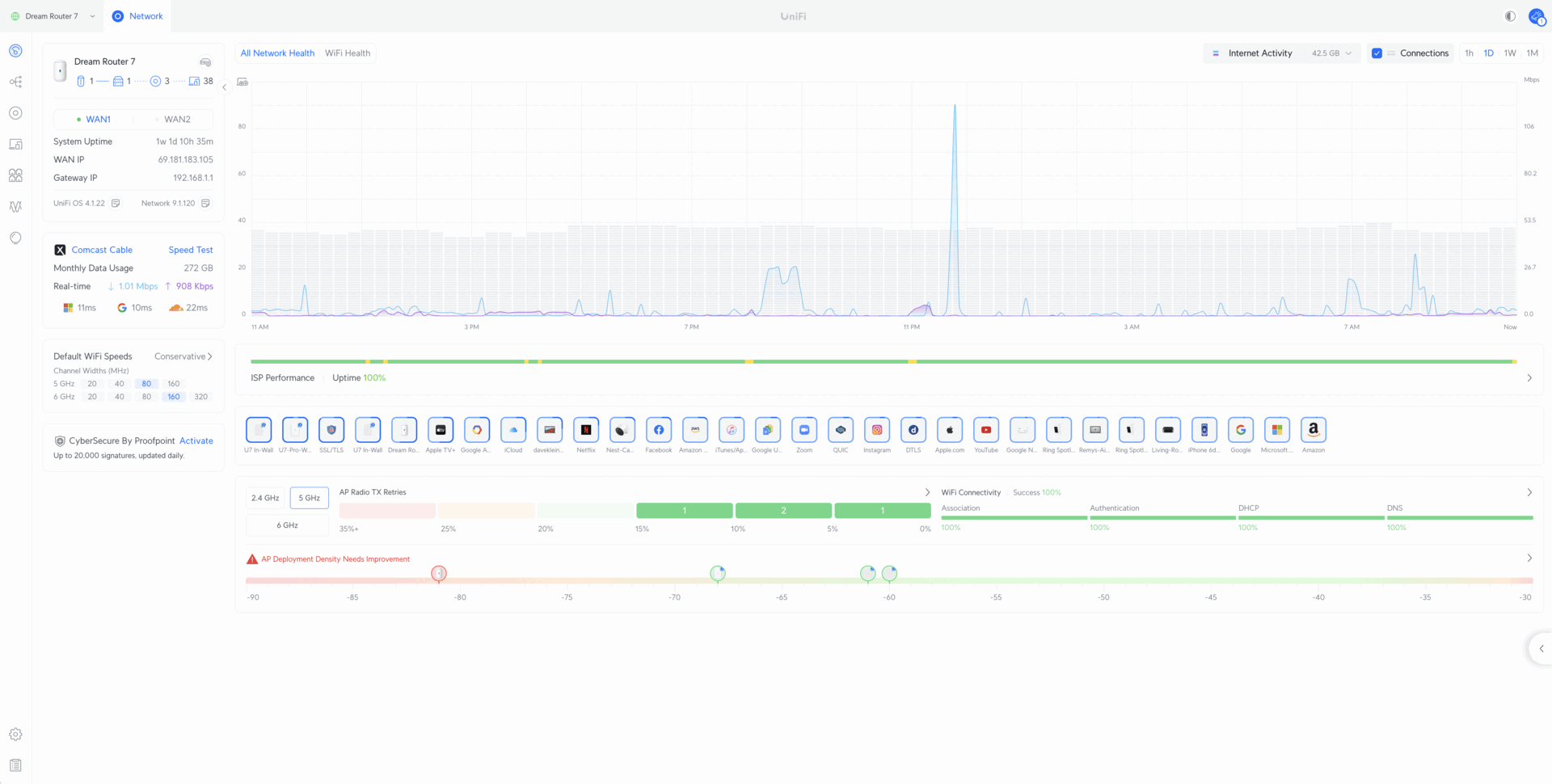Click the iPhone client device icon
The width and height of the screenshot is (1552, 784).
click(1204, 430)
